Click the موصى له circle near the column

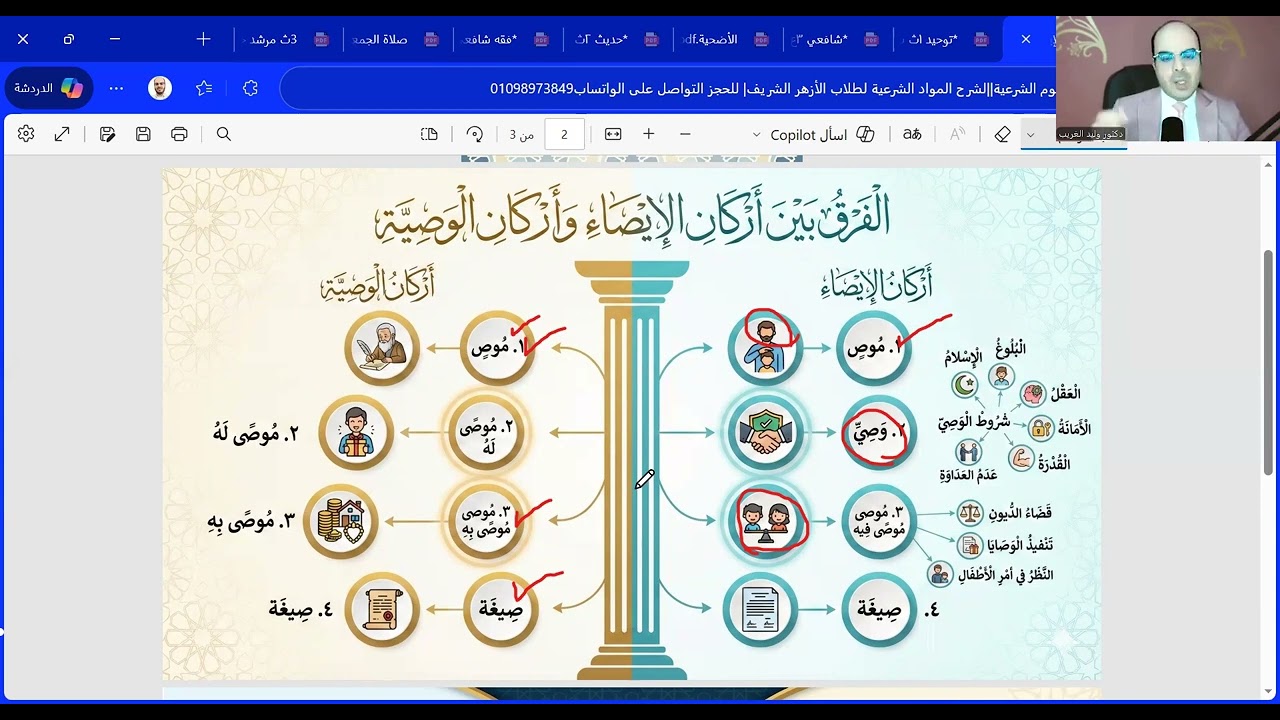485,433
